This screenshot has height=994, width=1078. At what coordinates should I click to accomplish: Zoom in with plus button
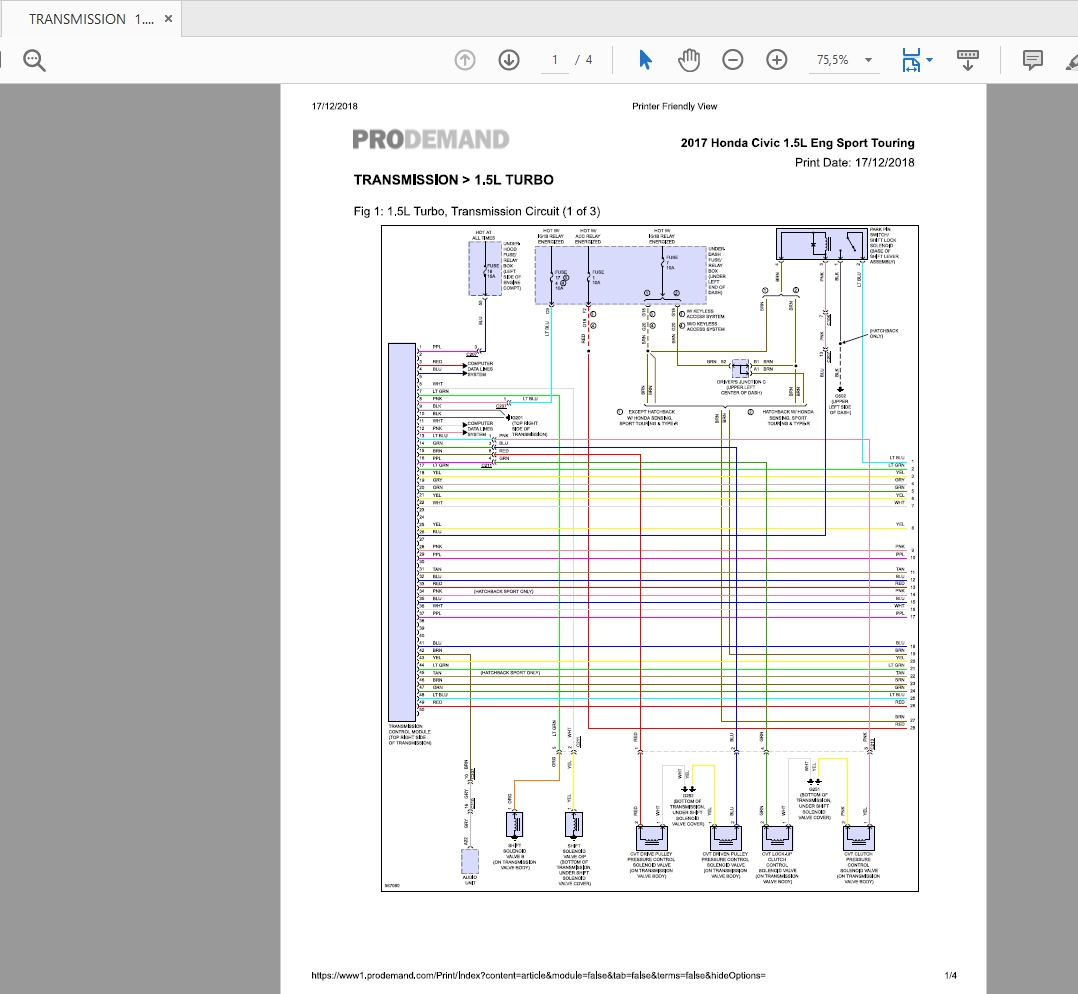coord(777,60)
